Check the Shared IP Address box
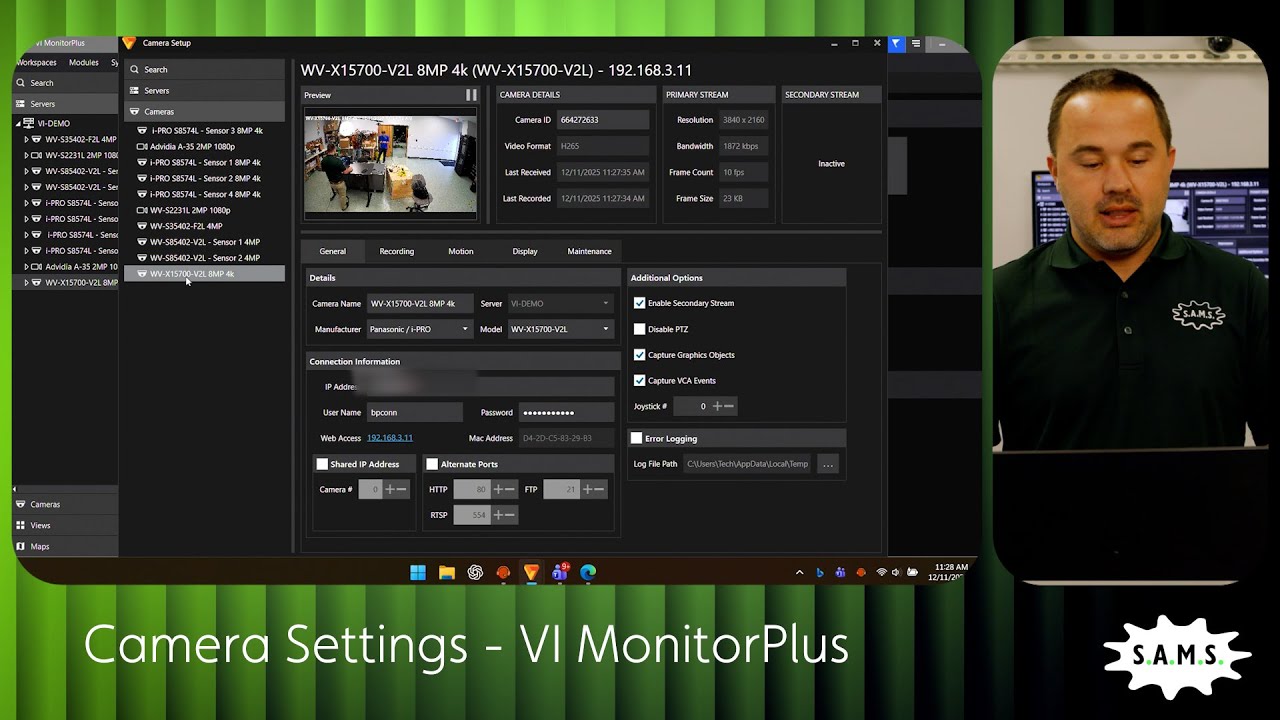Viewport: 1280px width, 720px height. click(x=322, y=464)
